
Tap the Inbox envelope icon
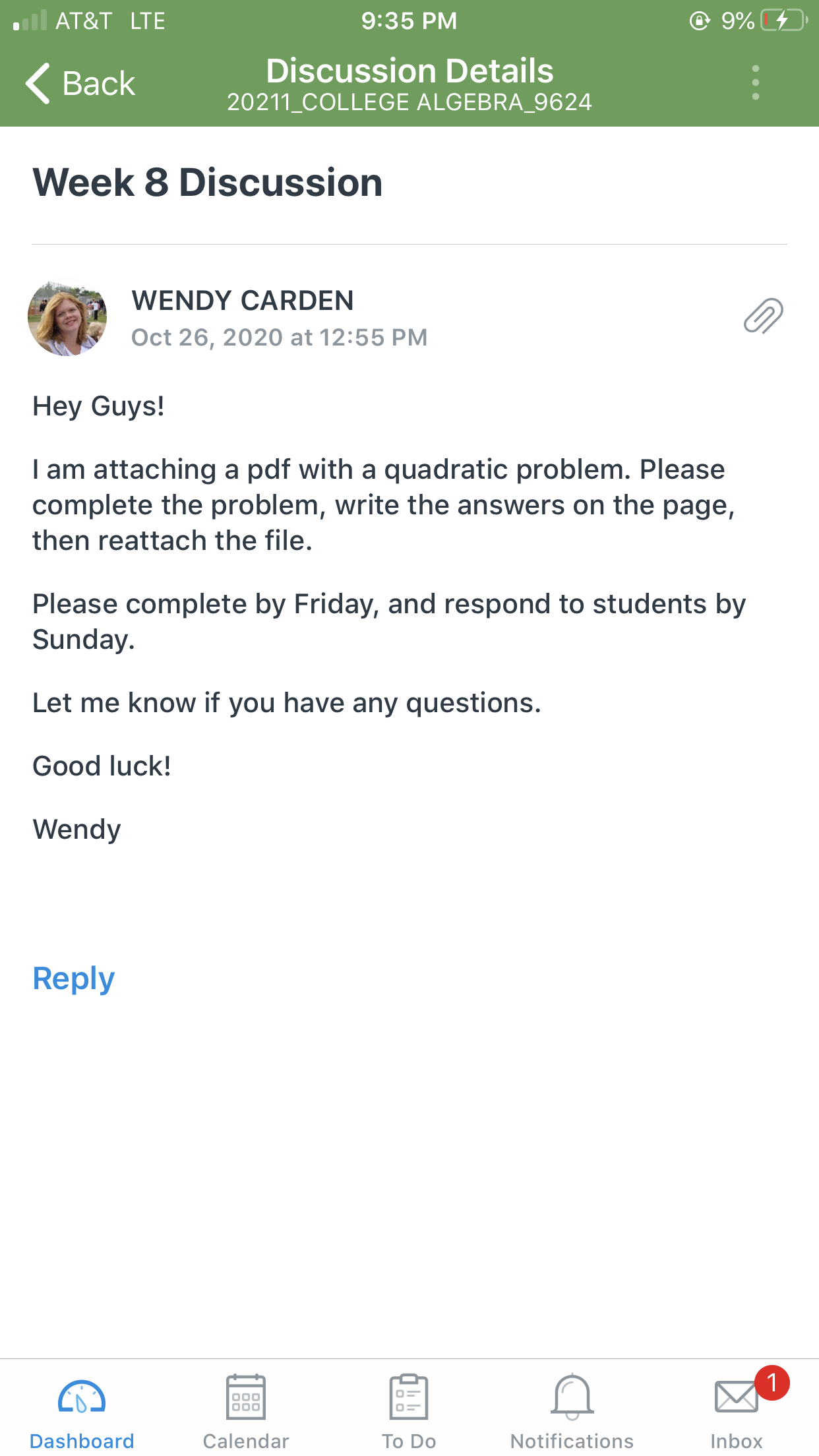click(736, 1397)
